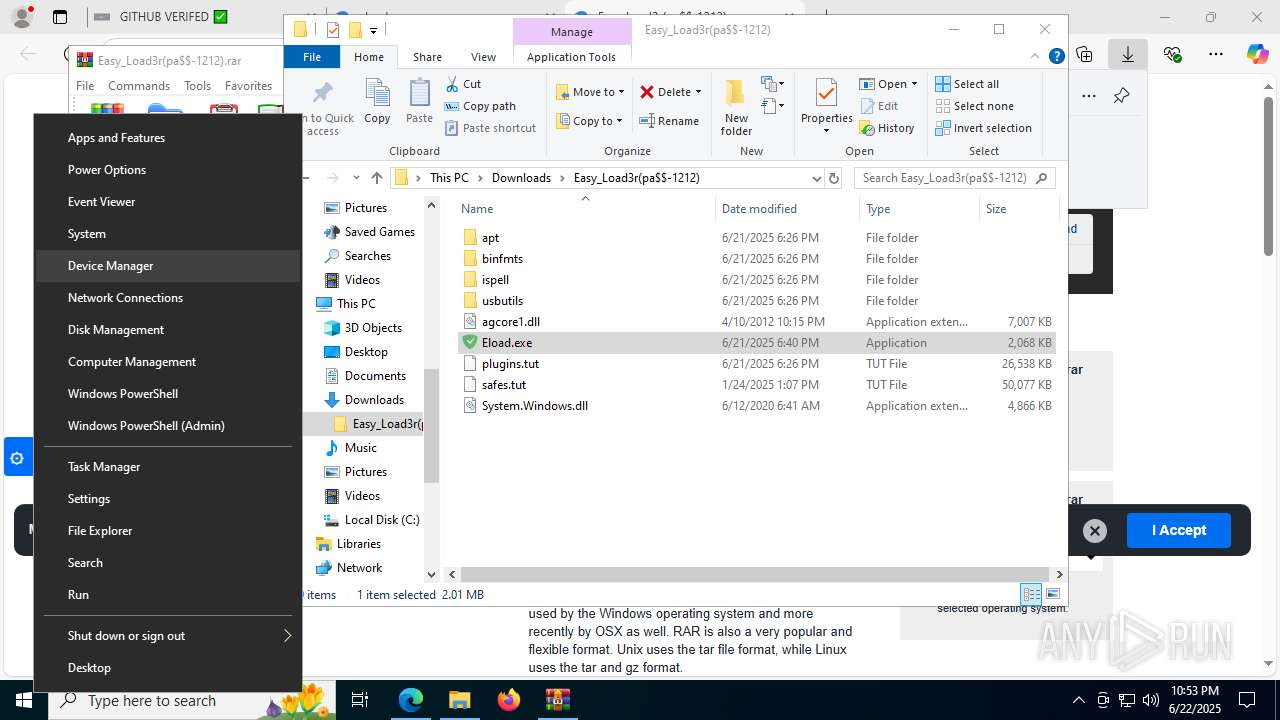Click the Up arrow navigation button
Viewport: 1280px width, 720px height.
(377, 178)
